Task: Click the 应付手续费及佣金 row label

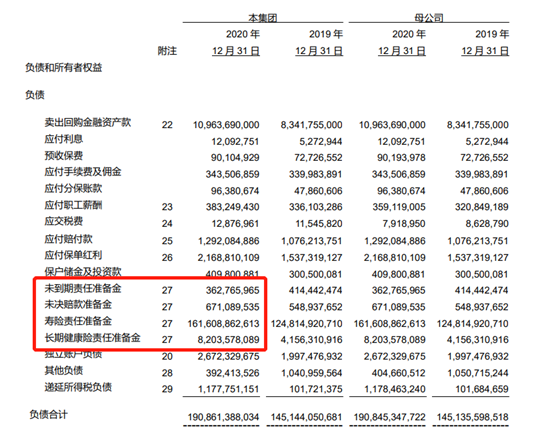Action: click(x=83, y=172)
